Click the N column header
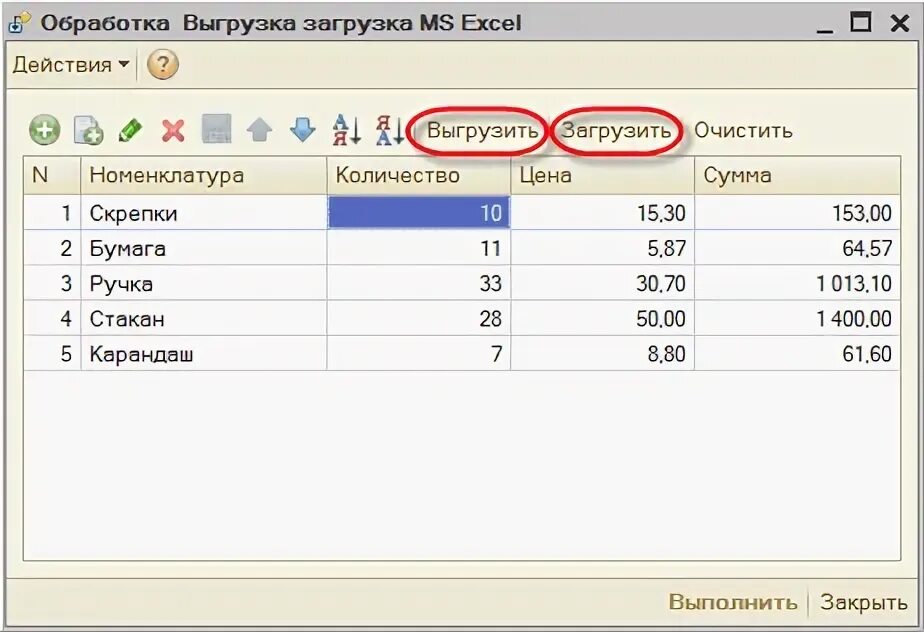Image resolution: width=924 pixels, height=632 pixels. pos(52,175)
